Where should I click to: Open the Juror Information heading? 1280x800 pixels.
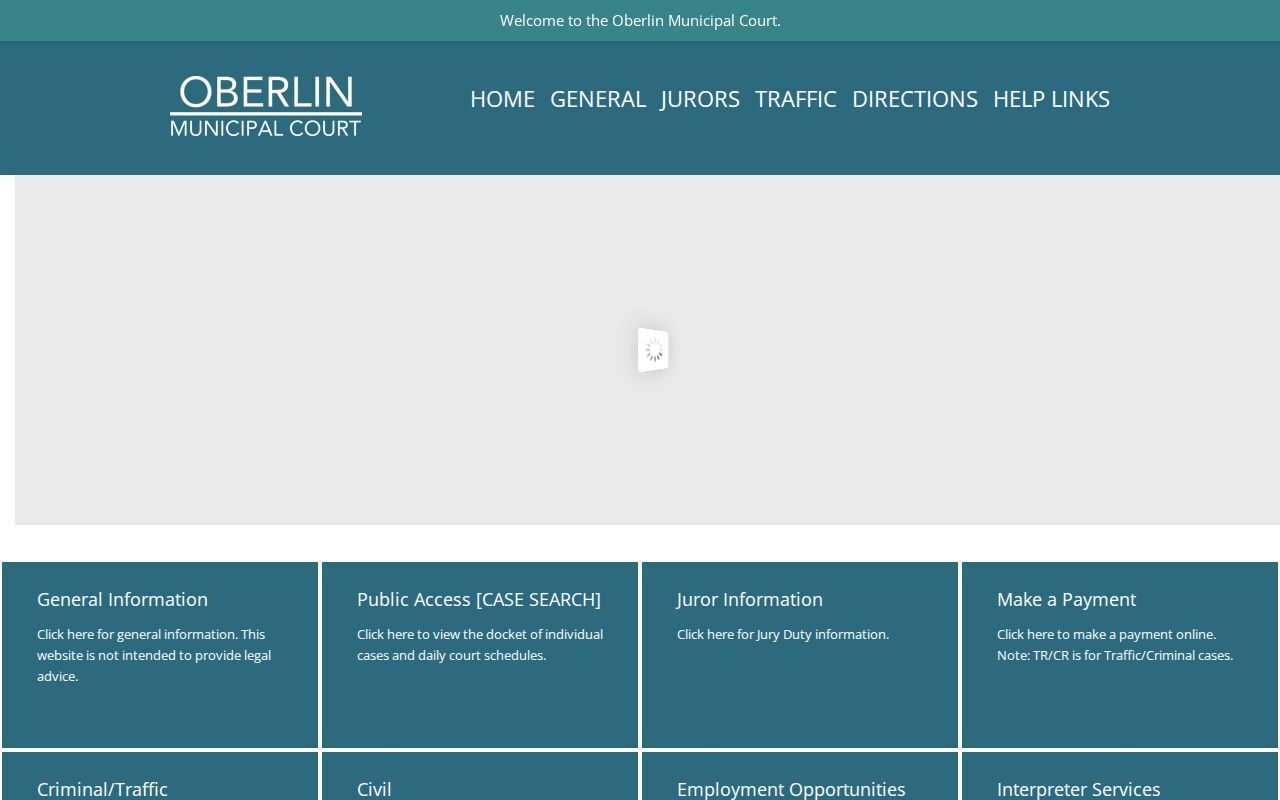[x=750, y=599]
